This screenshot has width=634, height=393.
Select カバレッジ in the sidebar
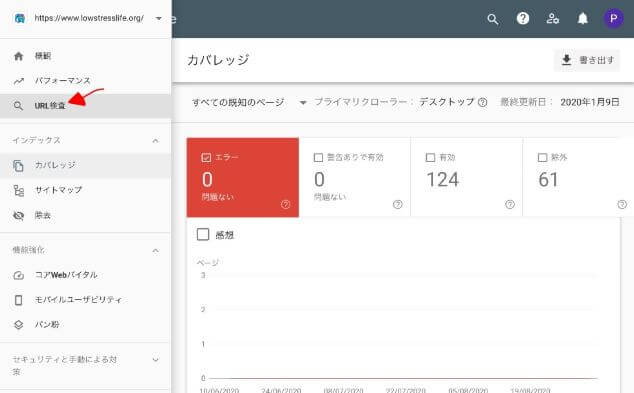[x=85, y=165]
